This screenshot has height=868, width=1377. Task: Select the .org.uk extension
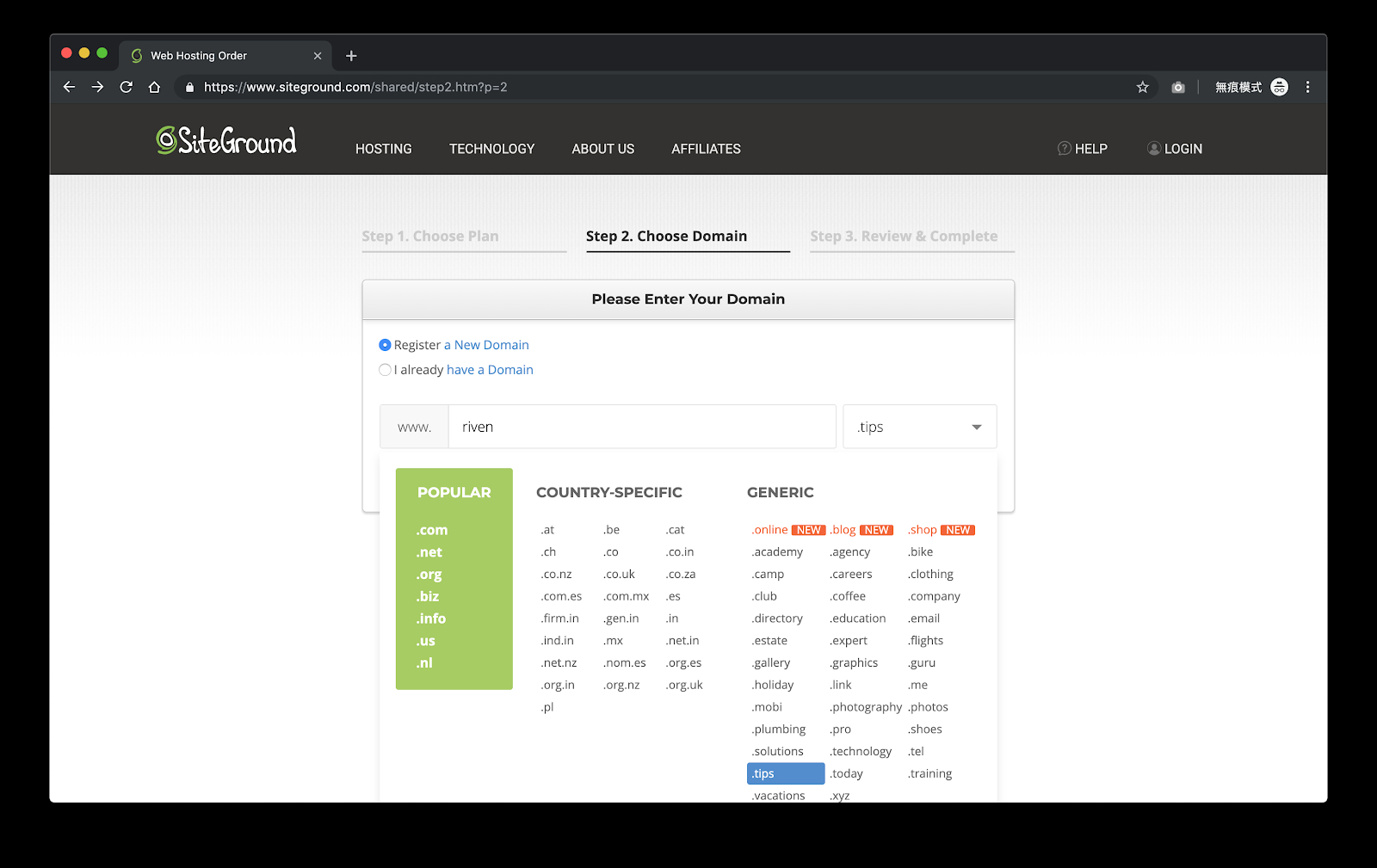684,685
